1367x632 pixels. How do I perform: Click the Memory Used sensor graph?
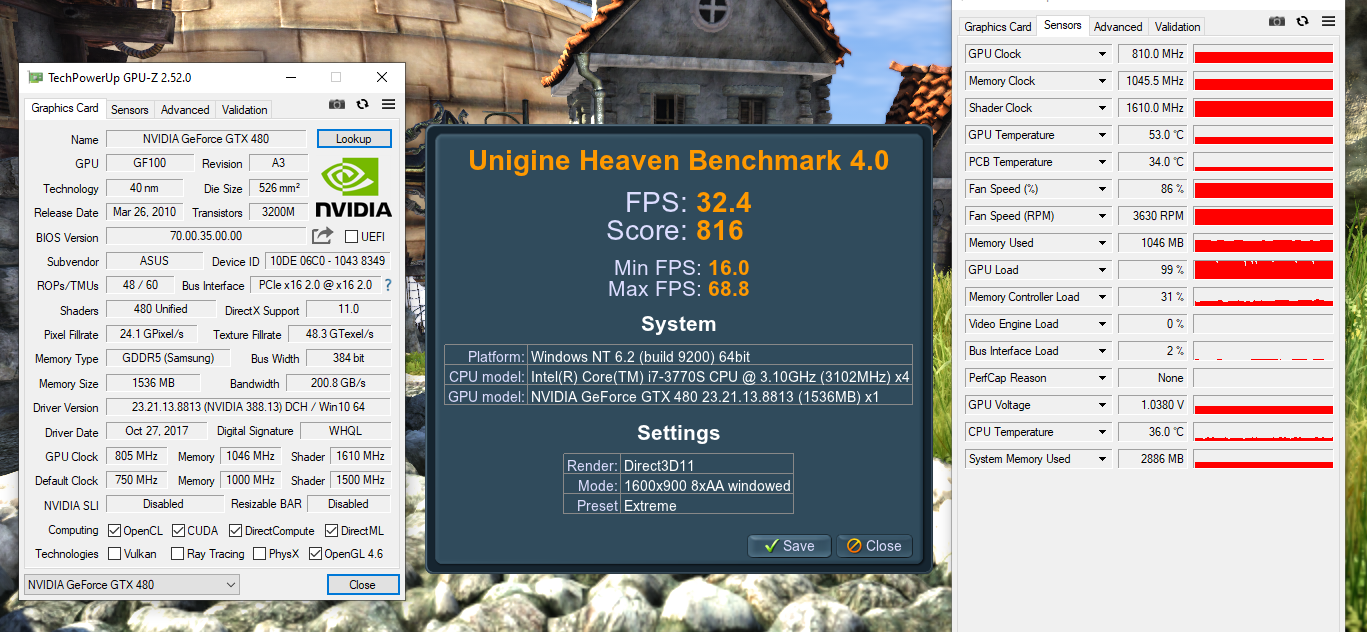1263,243
